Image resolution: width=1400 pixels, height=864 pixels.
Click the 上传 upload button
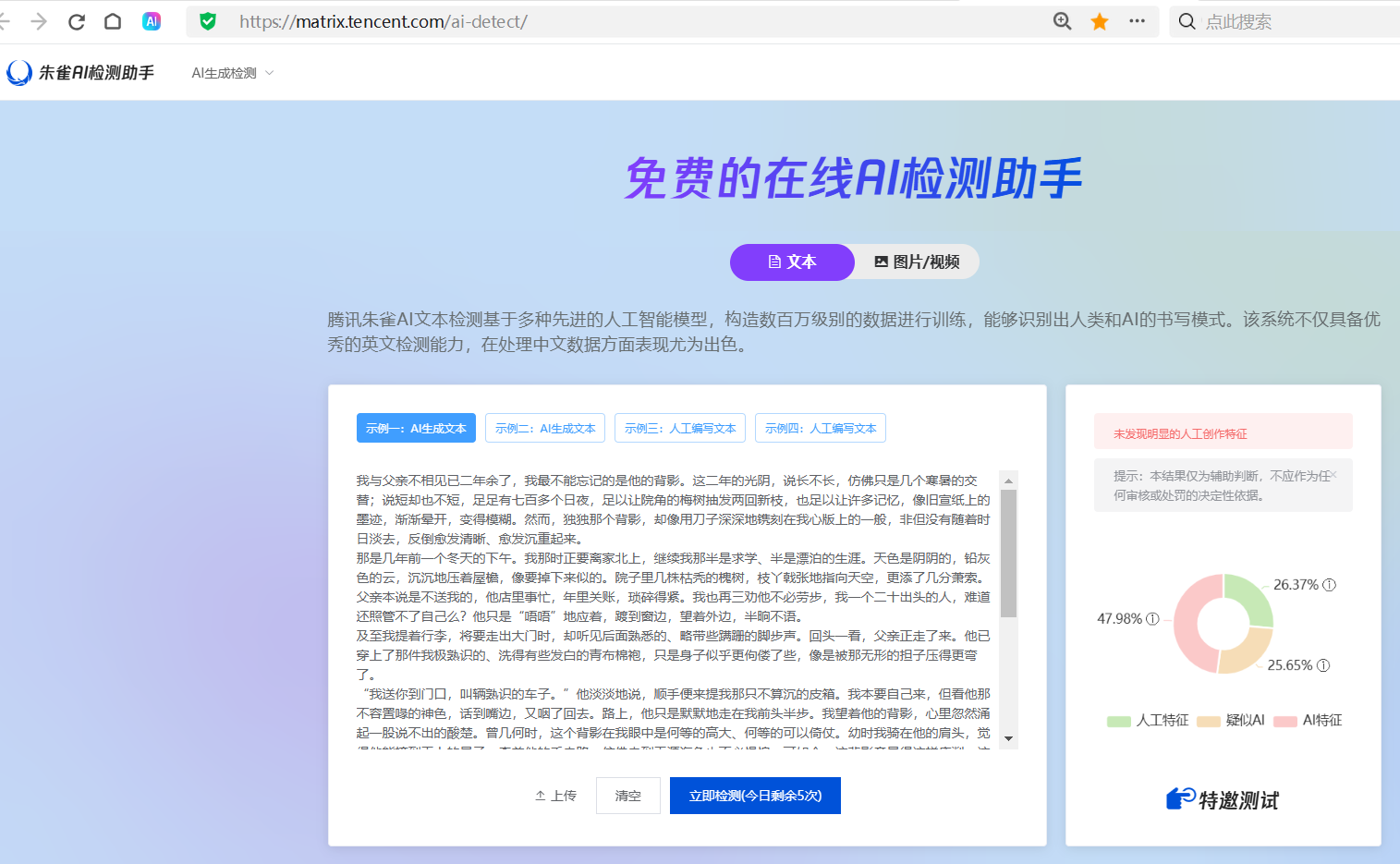point(555,796)
